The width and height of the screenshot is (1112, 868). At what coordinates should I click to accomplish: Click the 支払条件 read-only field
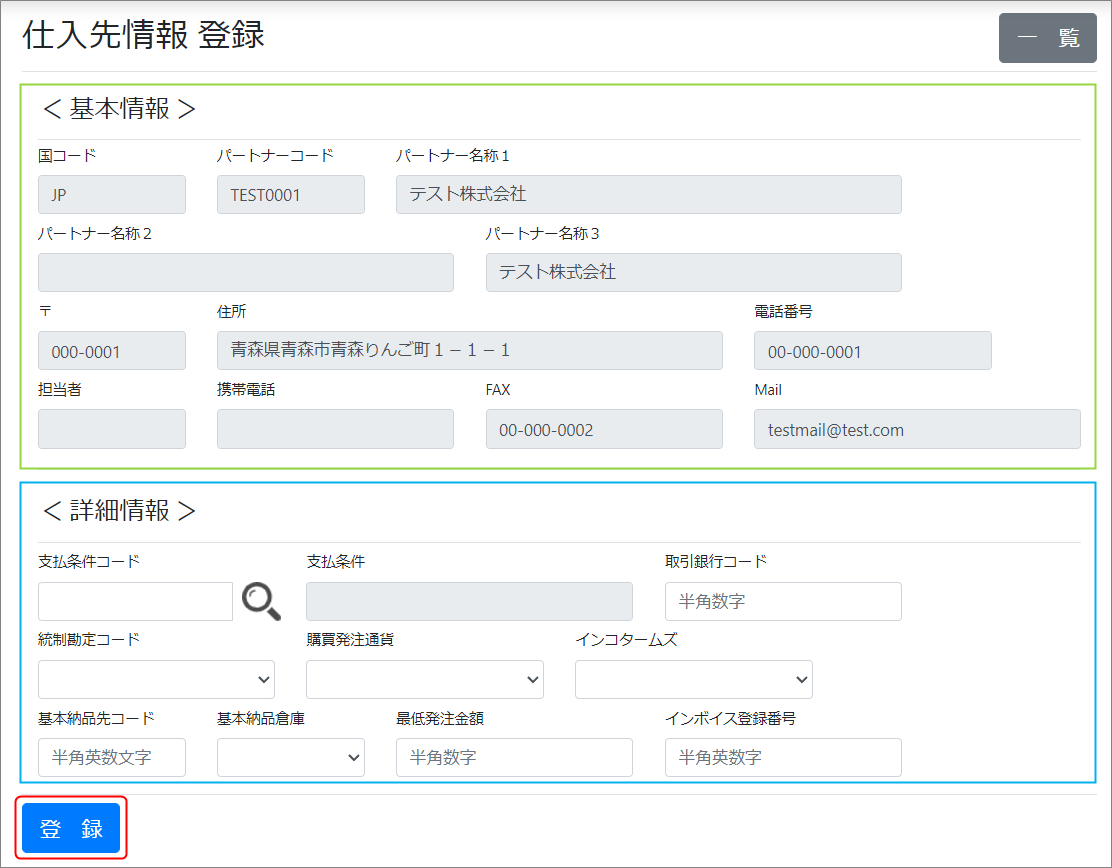click(x=469, y=601)
